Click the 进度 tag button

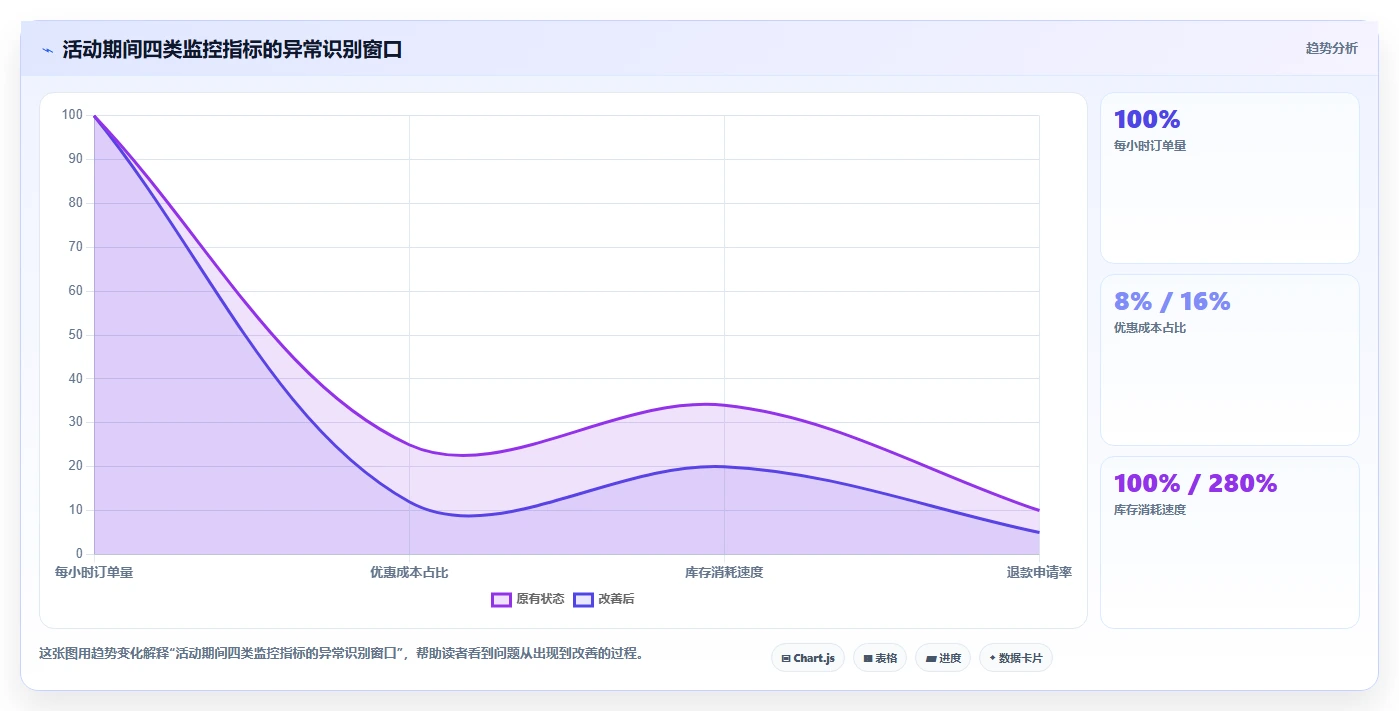click(x=943, y=658)
